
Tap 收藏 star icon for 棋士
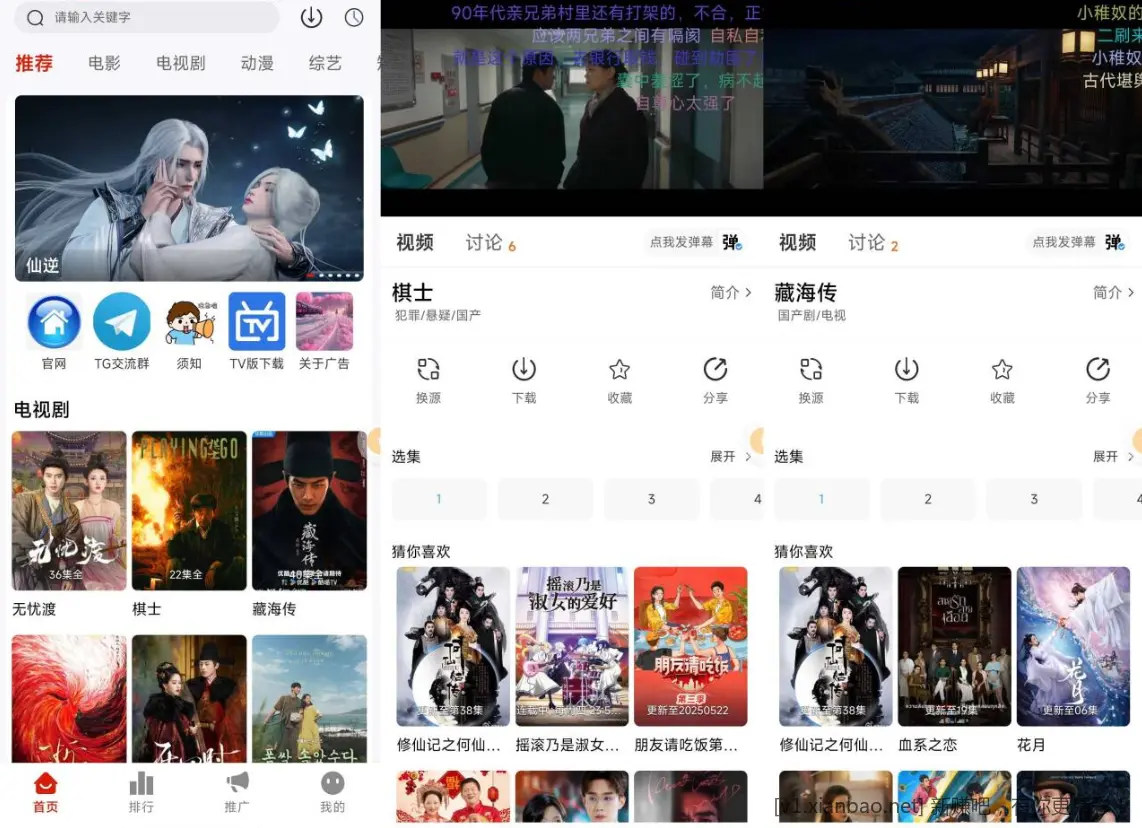[620, 369]
